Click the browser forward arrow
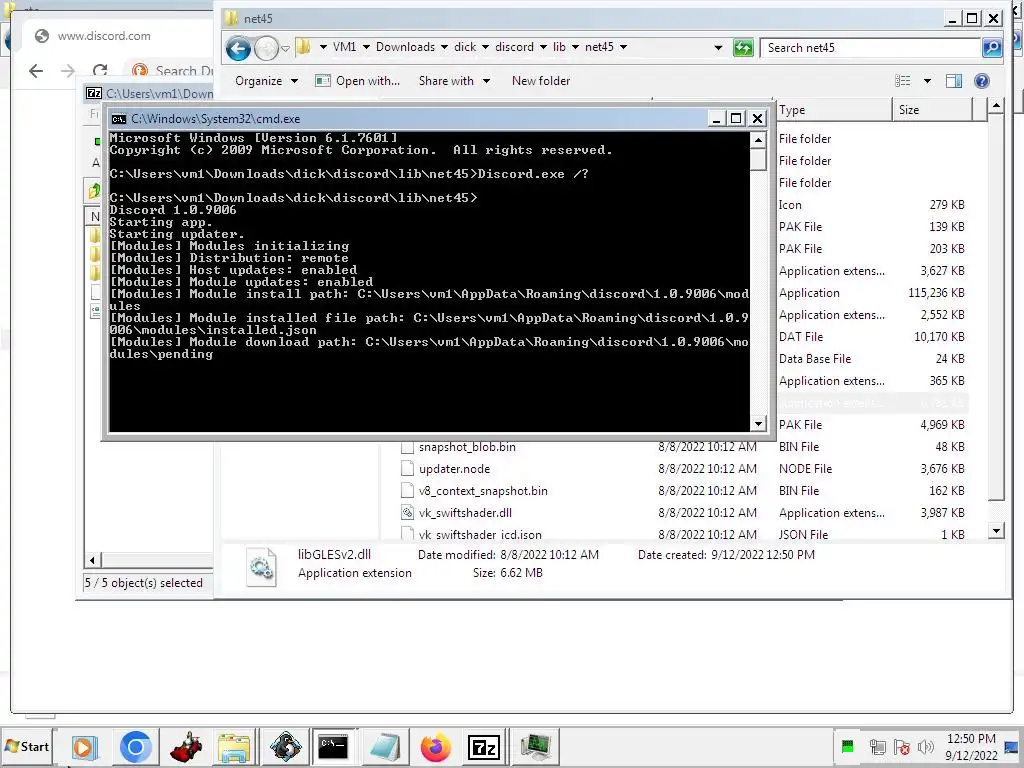 (68, 71)
